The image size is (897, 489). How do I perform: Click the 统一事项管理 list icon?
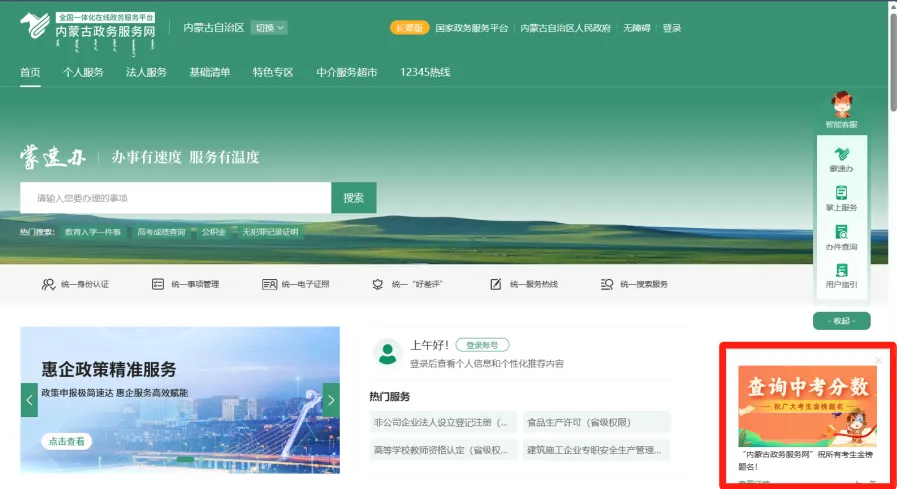click(158, 284)
